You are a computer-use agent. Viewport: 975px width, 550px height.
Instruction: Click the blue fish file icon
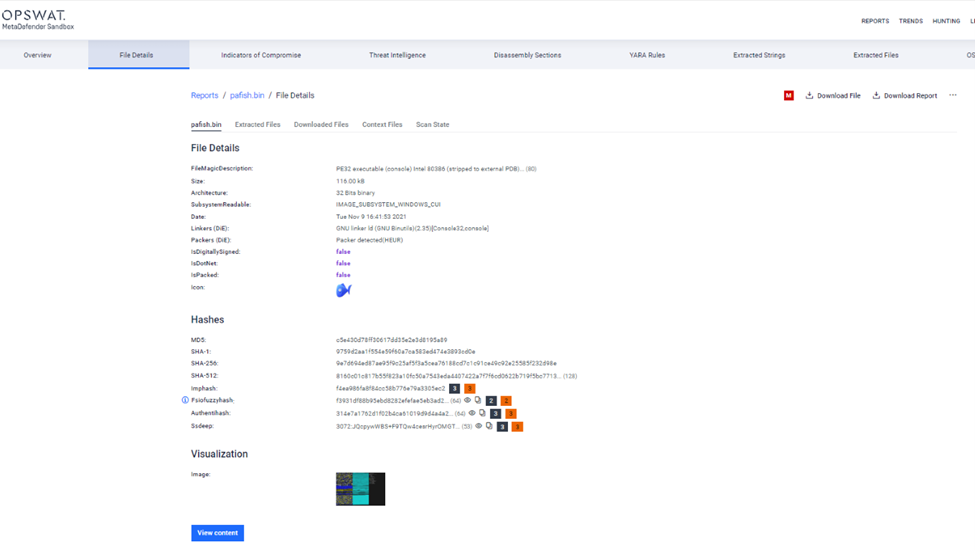(343, 290)
